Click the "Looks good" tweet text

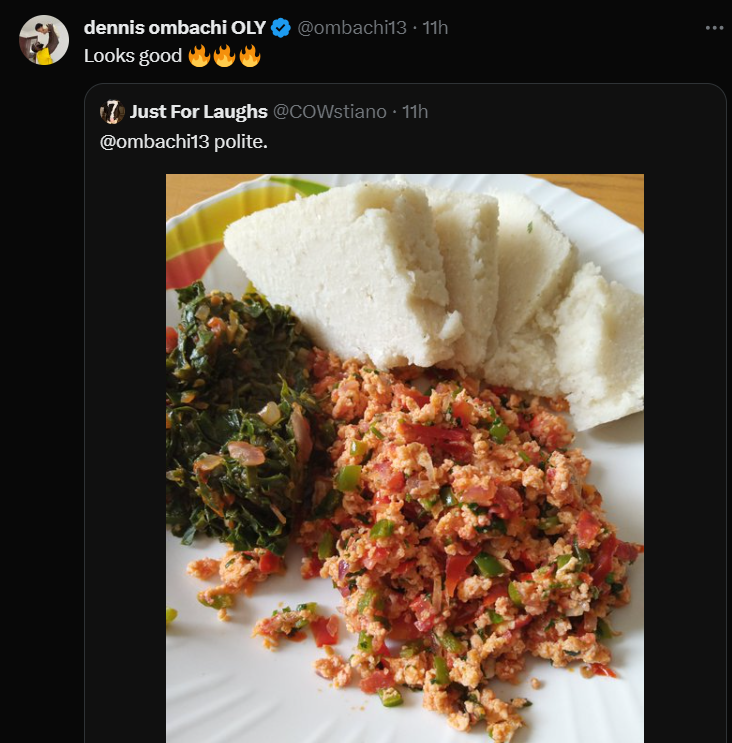[x=132, y=56]
